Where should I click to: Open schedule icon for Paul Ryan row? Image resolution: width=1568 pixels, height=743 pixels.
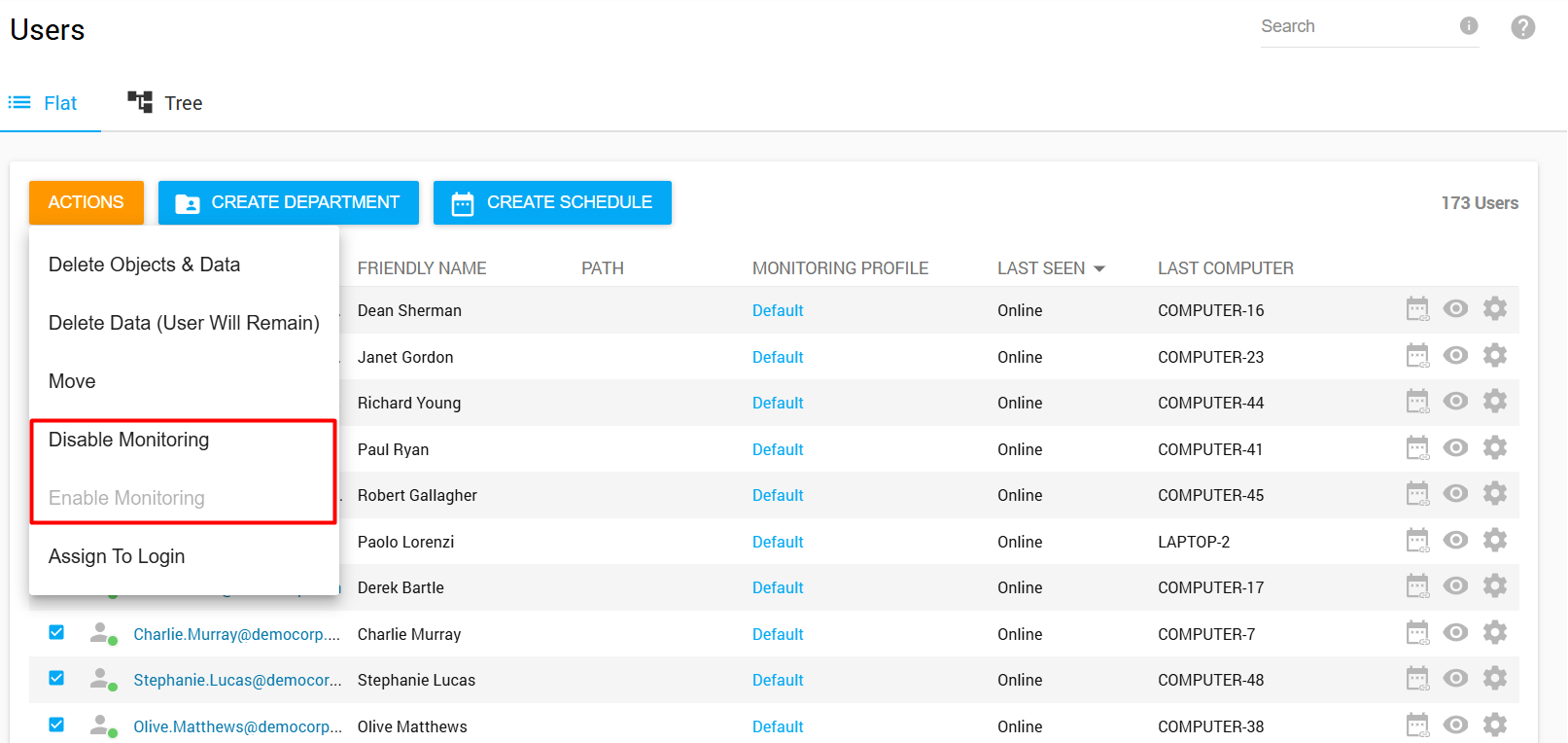coord(1417,448)
